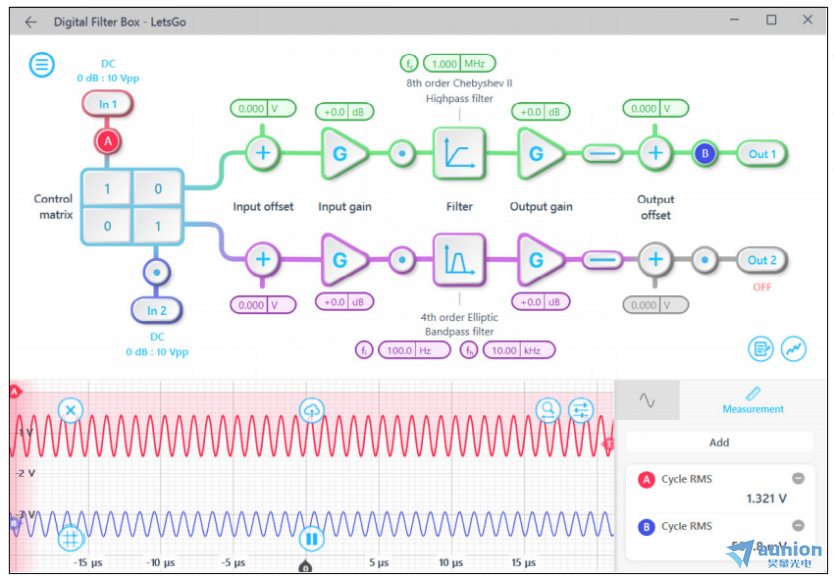This screenshot has height=579, width=834.
Task: Open the channel 2 input offset adder
Action: [263, 259]
